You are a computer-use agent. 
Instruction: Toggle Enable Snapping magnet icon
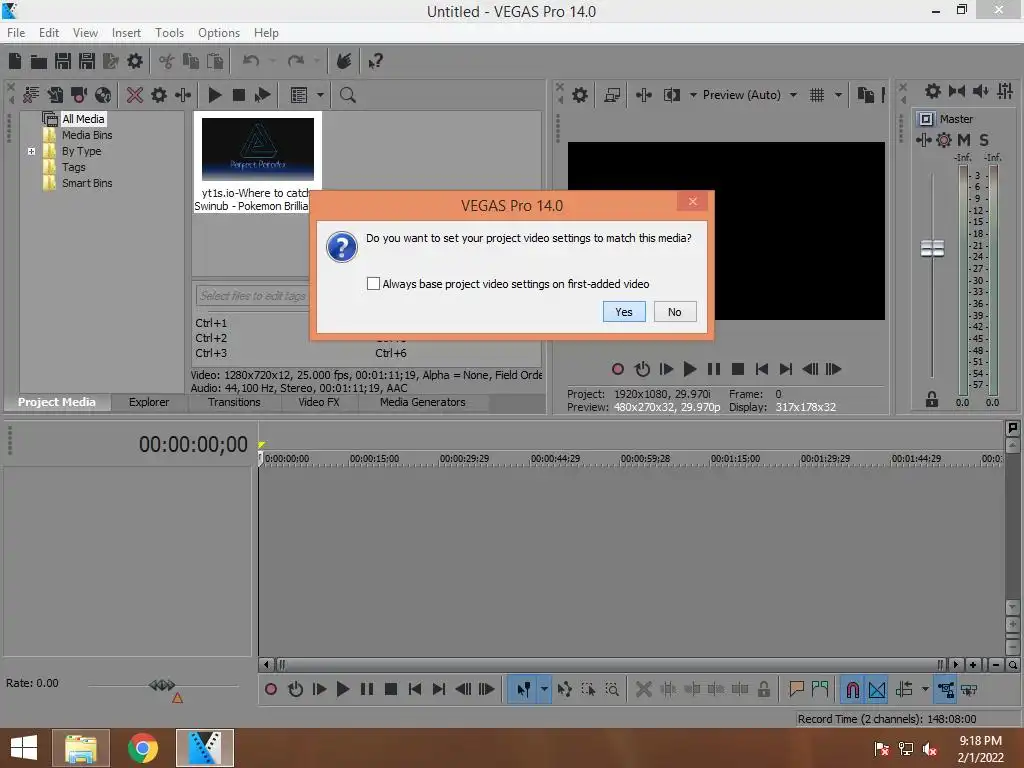coord(852,690)
